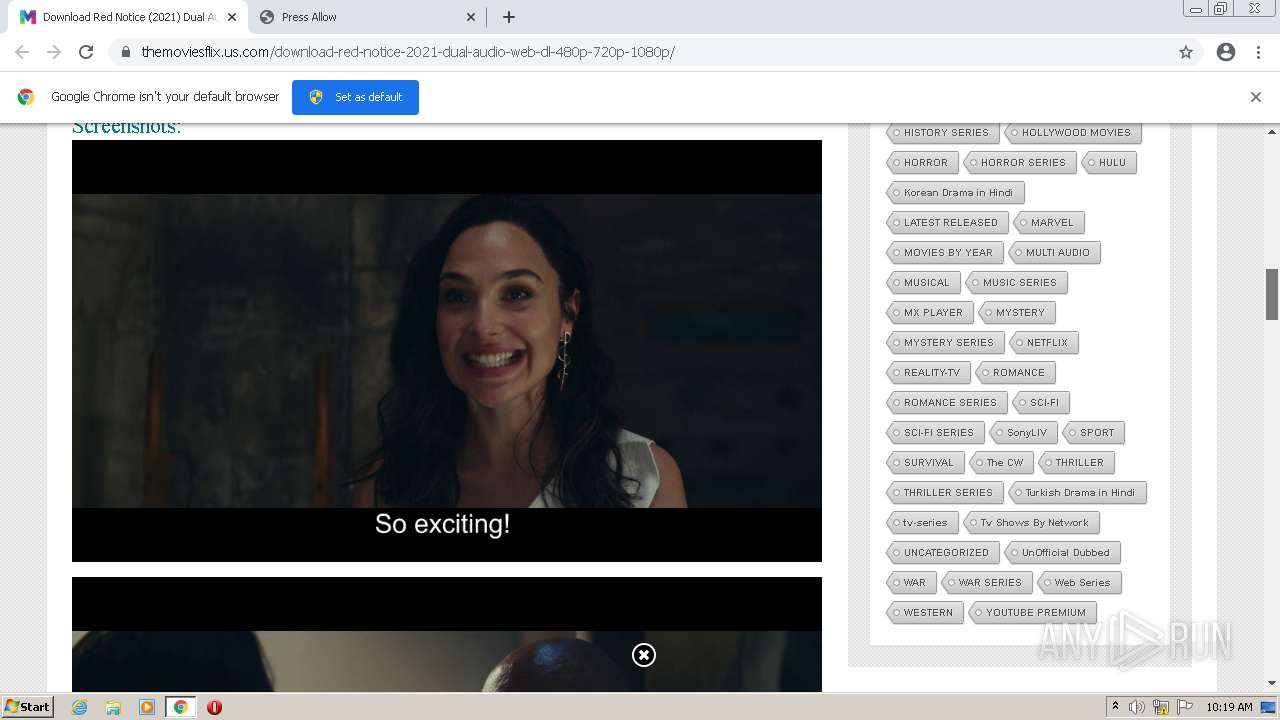Select the SPORT tag

click(x=1093, y=432)
